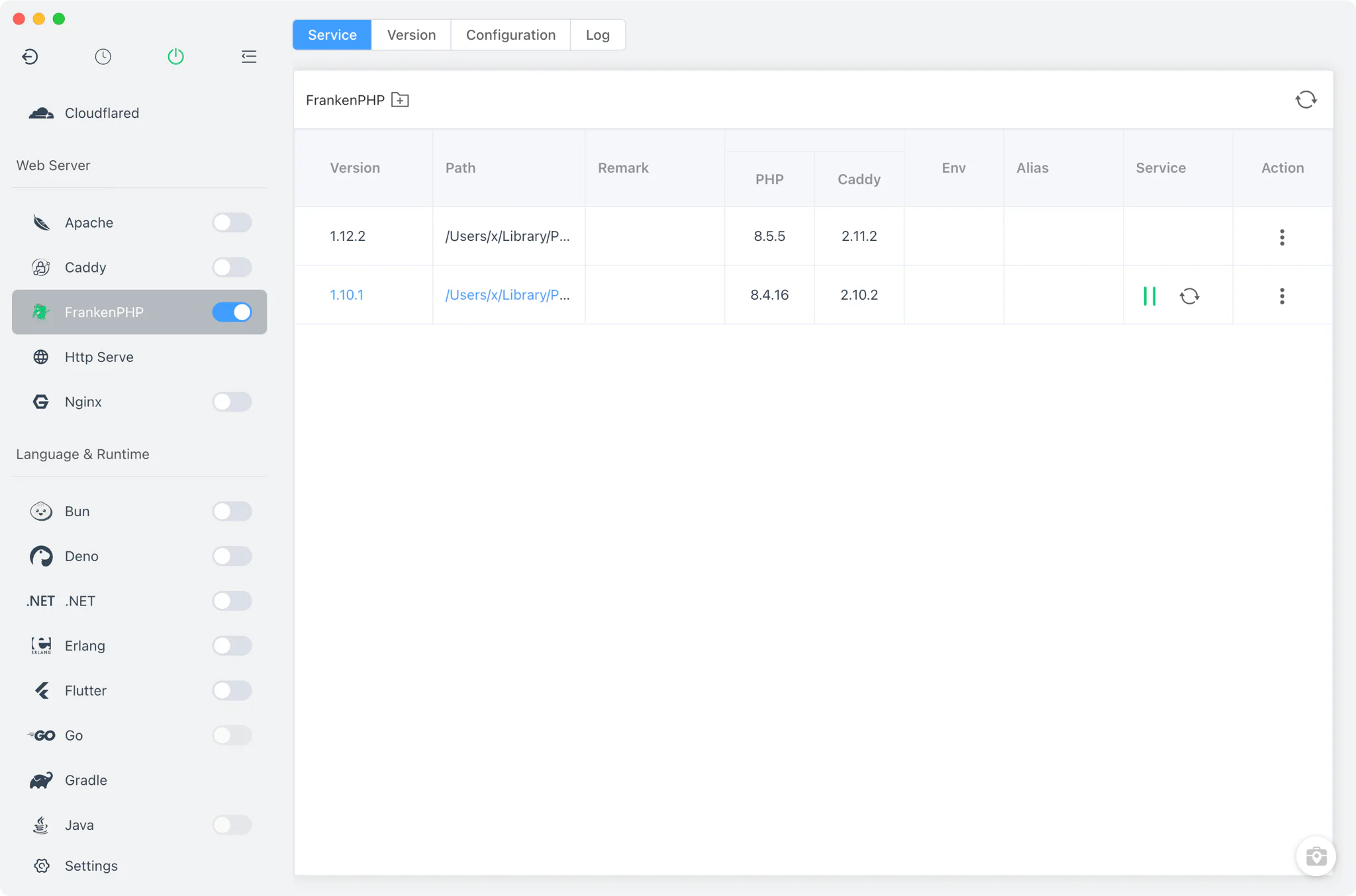Toggle the Flutter switch

[232, 690]
